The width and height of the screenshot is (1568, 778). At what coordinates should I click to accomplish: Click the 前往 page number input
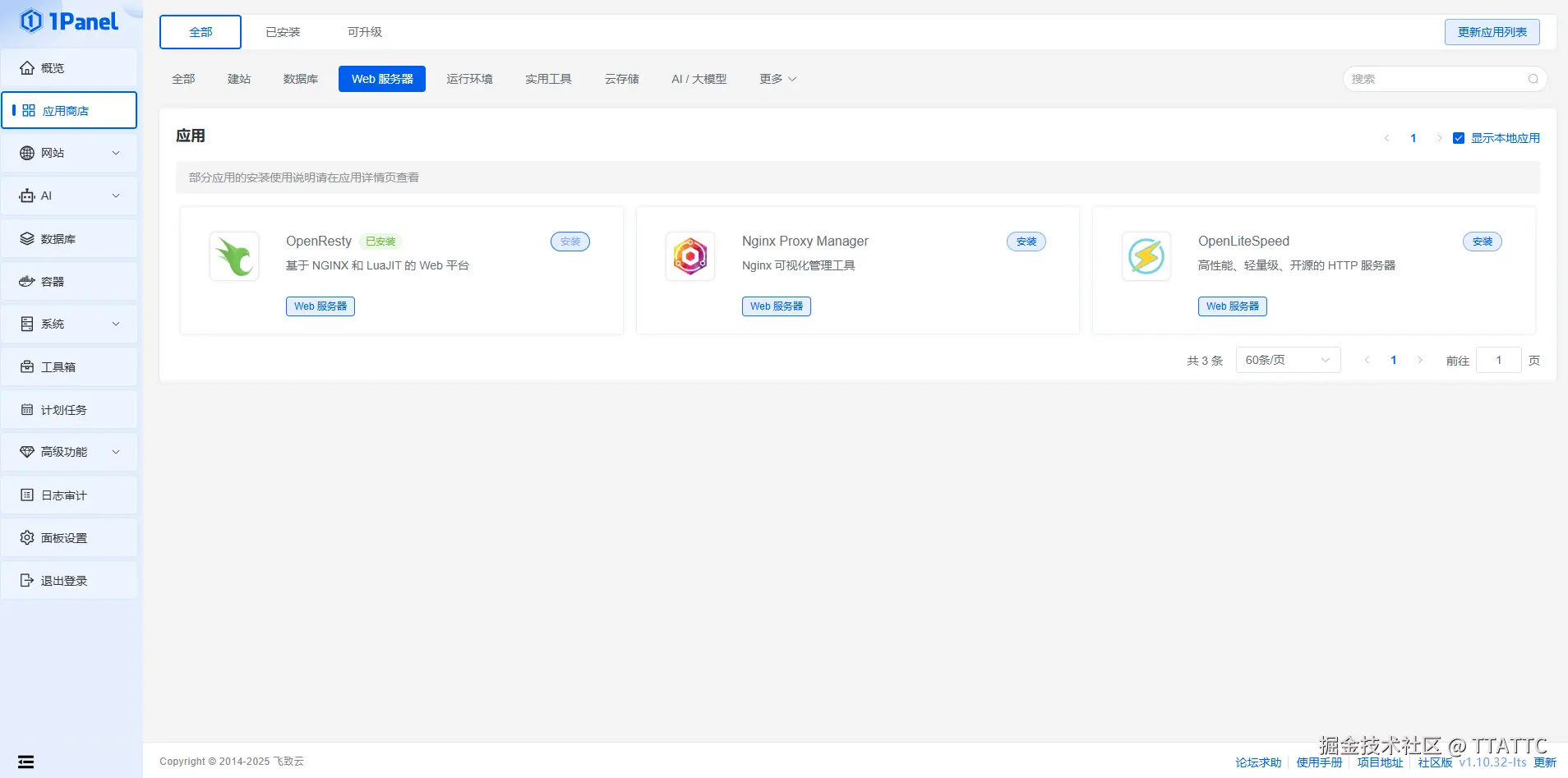1499,360
